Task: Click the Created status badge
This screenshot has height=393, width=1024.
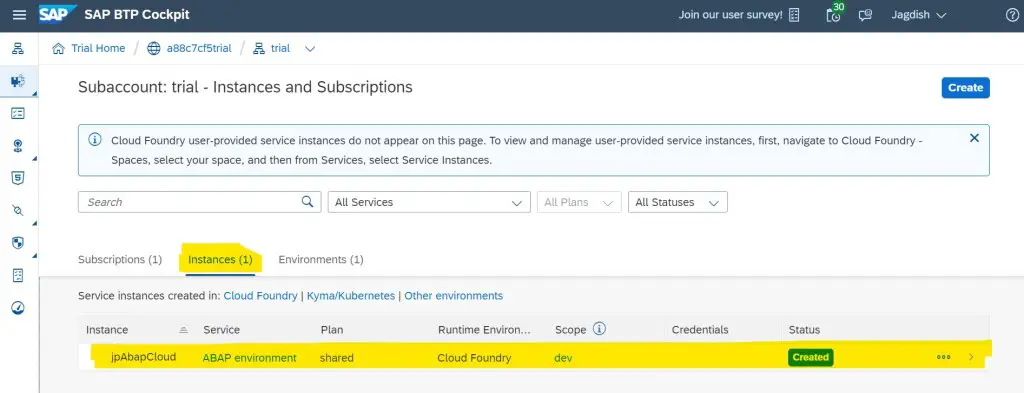Action: 810,357
